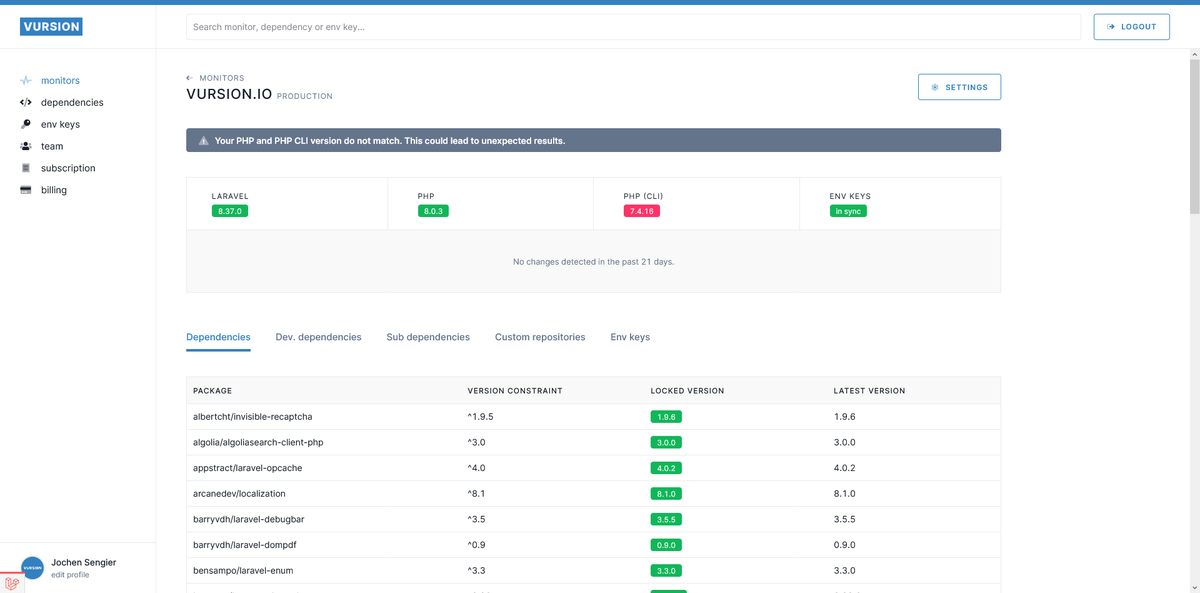Focus the search monitor, dependency or env key field
This screenshot has width=1200, height=593.
(x=633, y=27)
